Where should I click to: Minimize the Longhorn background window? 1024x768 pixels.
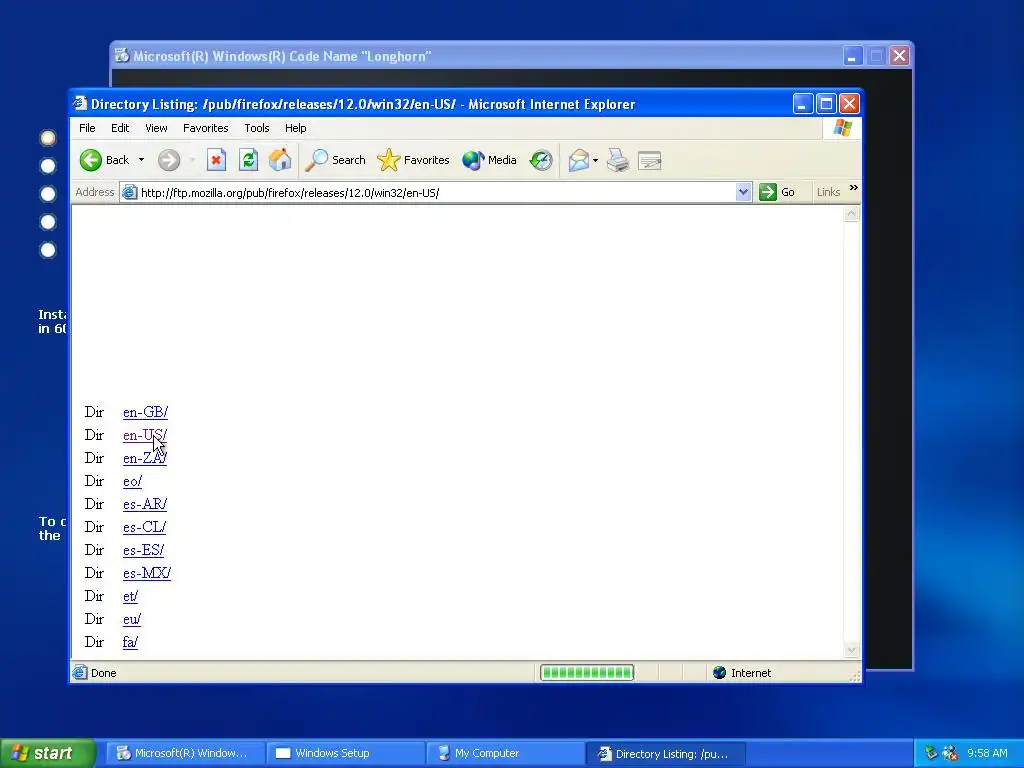point(852,56)
